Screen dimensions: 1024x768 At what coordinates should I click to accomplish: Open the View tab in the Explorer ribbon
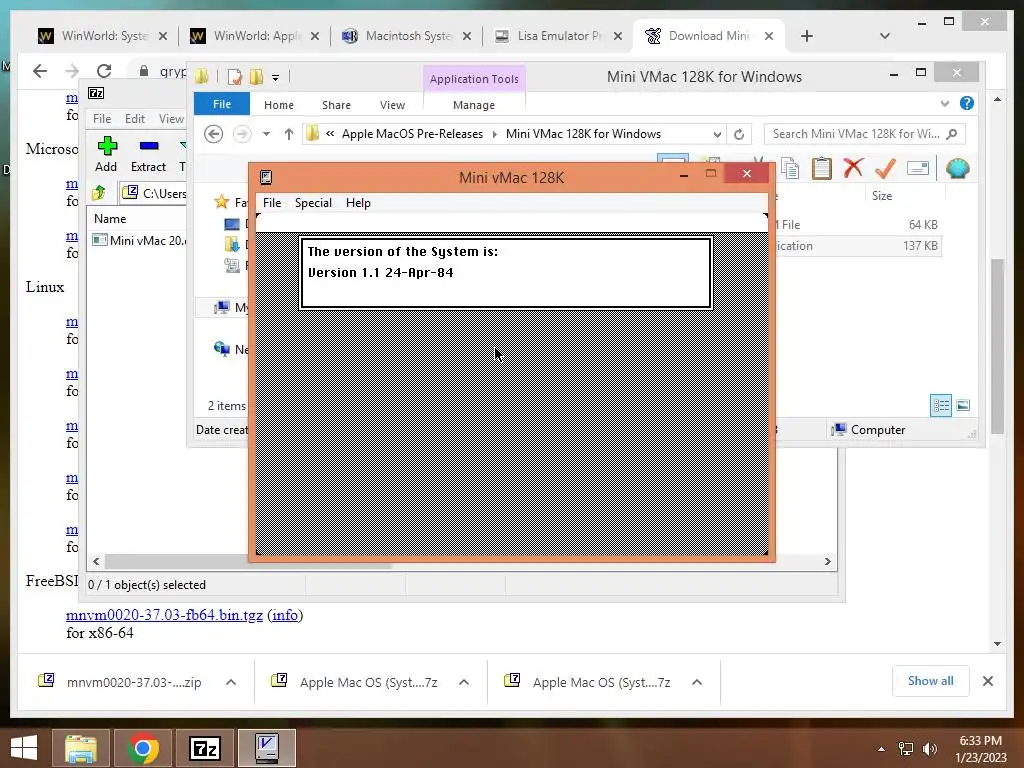[392, 105]
